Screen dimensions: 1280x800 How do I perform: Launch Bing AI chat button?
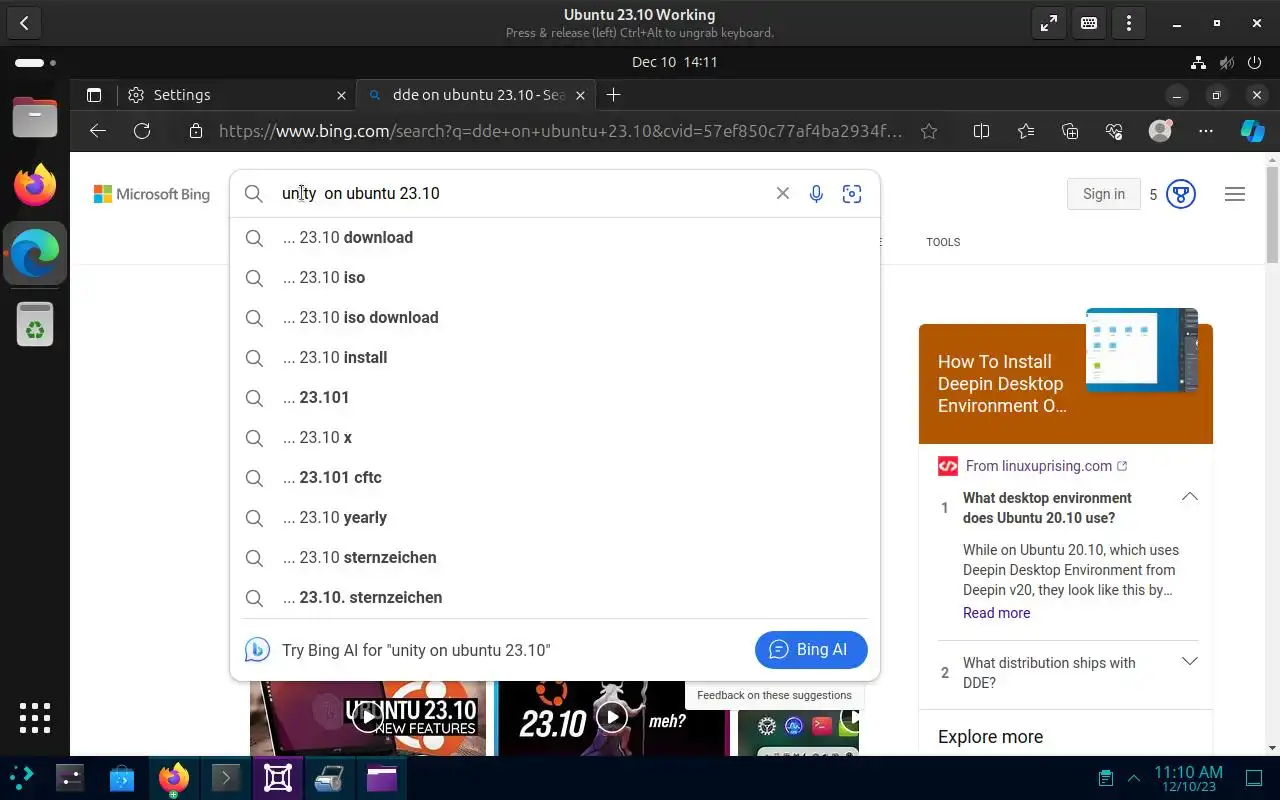pos(811,650)
